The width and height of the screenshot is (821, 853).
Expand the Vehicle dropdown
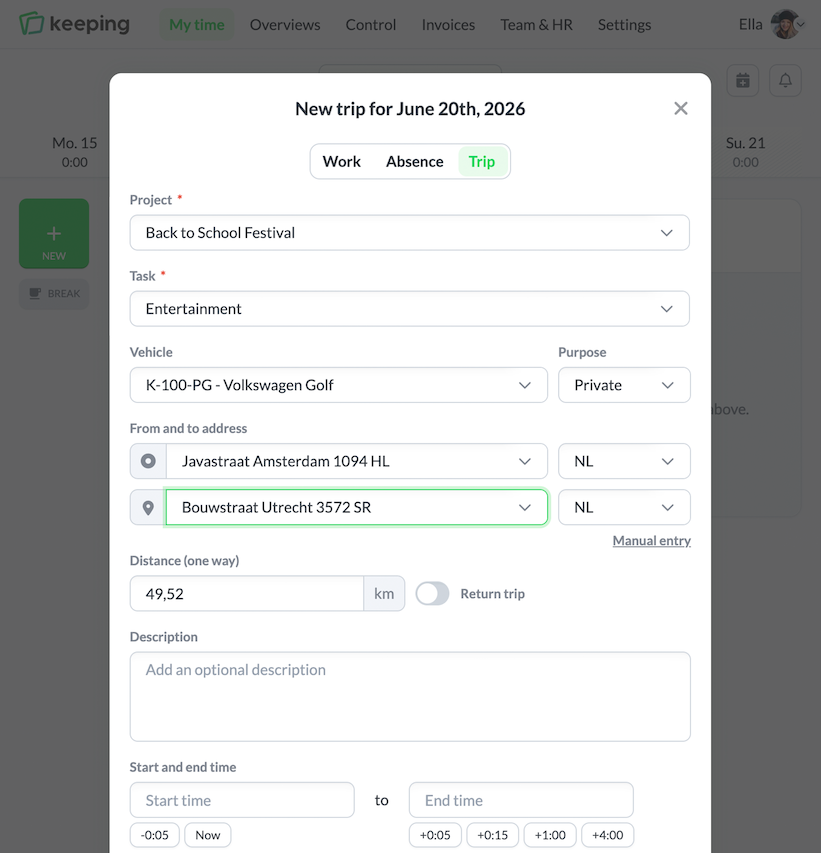[x=338, y=385]
